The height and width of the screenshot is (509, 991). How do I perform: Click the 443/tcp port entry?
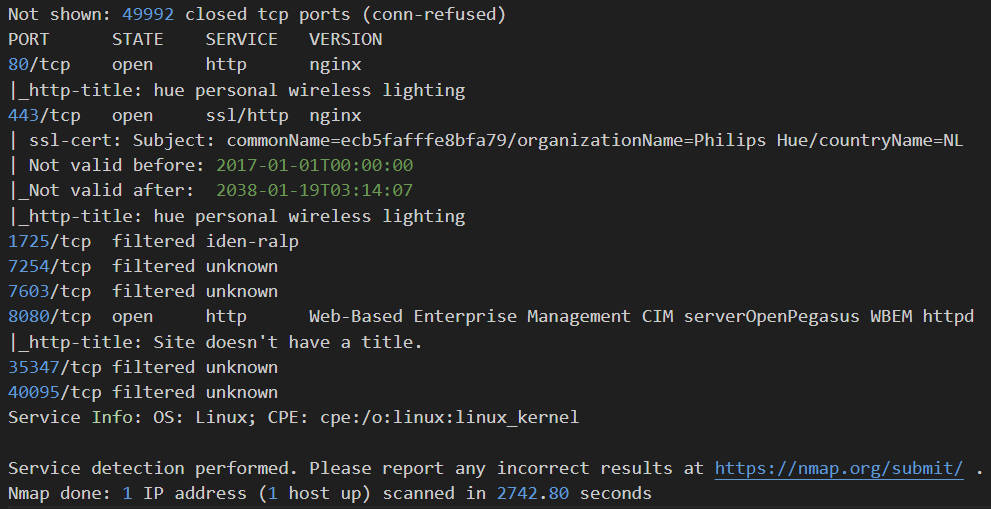pos(44,116)
